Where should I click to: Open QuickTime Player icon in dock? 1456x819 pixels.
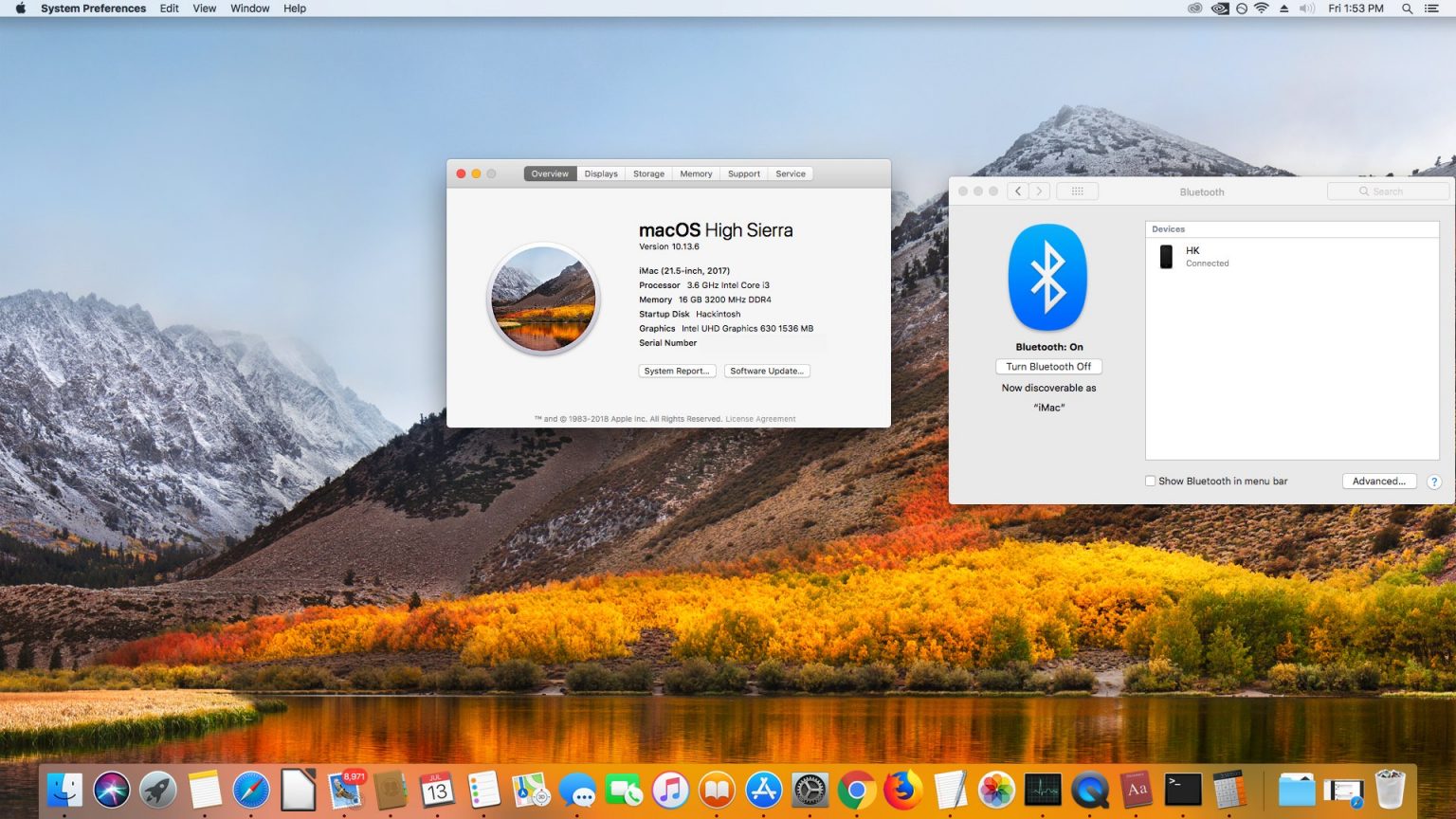[x=1089, y=790]
